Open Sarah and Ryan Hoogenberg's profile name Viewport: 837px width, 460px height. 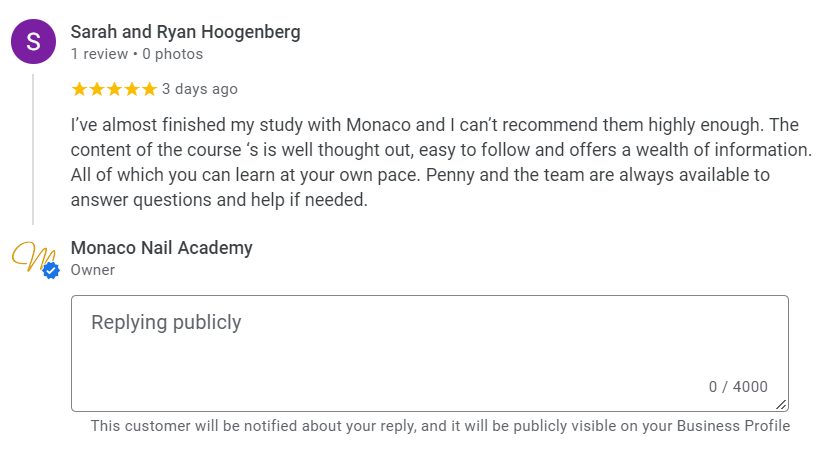(185, 32)
